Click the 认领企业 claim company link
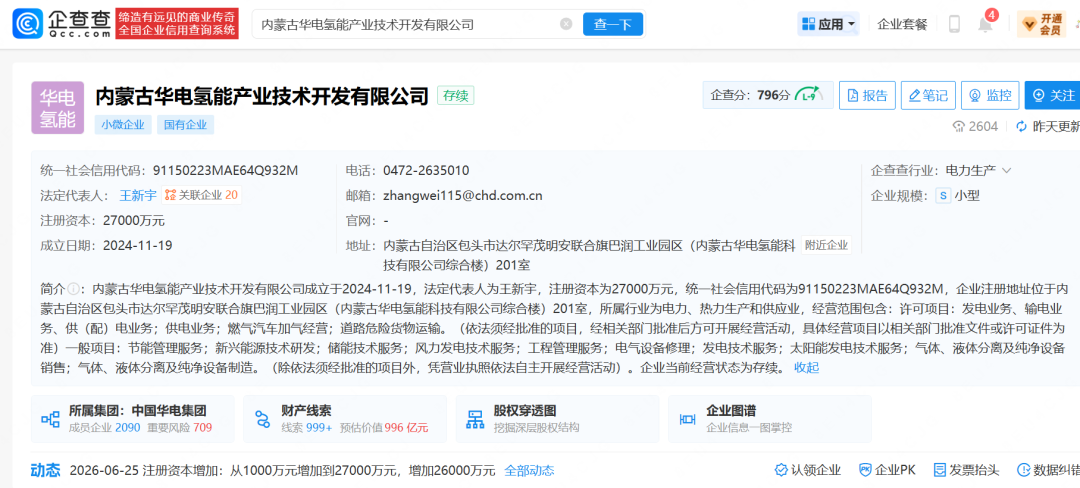The height and width of the screenshot is (488, 1080). coord(808,471)
